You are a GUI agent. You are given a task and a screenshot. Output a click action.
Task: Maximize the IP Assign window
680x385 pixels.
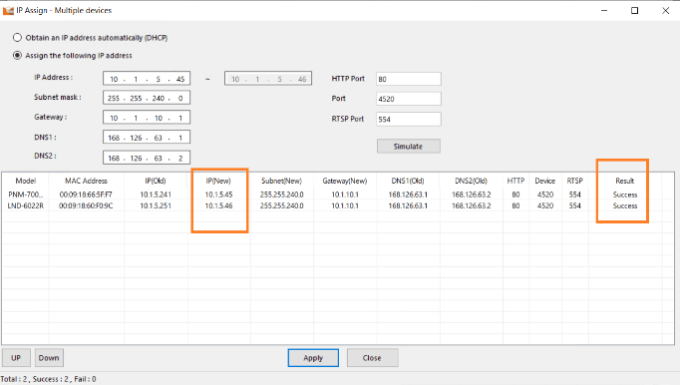coord(634,10)
